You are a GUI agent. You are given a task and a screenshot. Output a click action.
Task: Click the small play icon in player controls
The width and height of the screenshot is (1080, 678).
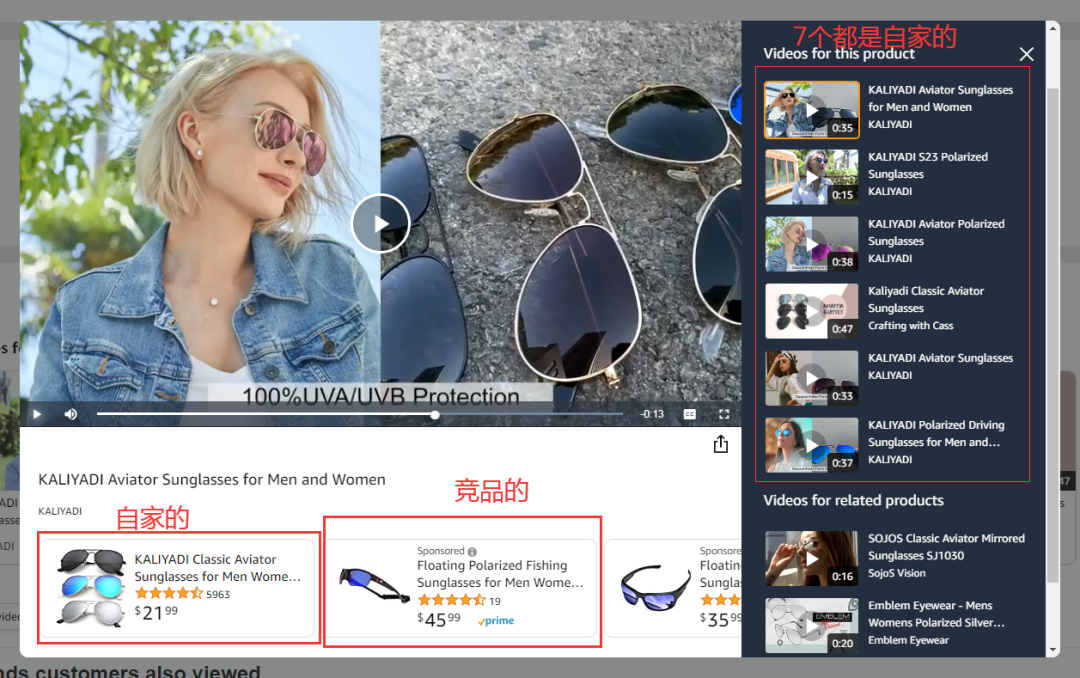(x=37, y=414)
